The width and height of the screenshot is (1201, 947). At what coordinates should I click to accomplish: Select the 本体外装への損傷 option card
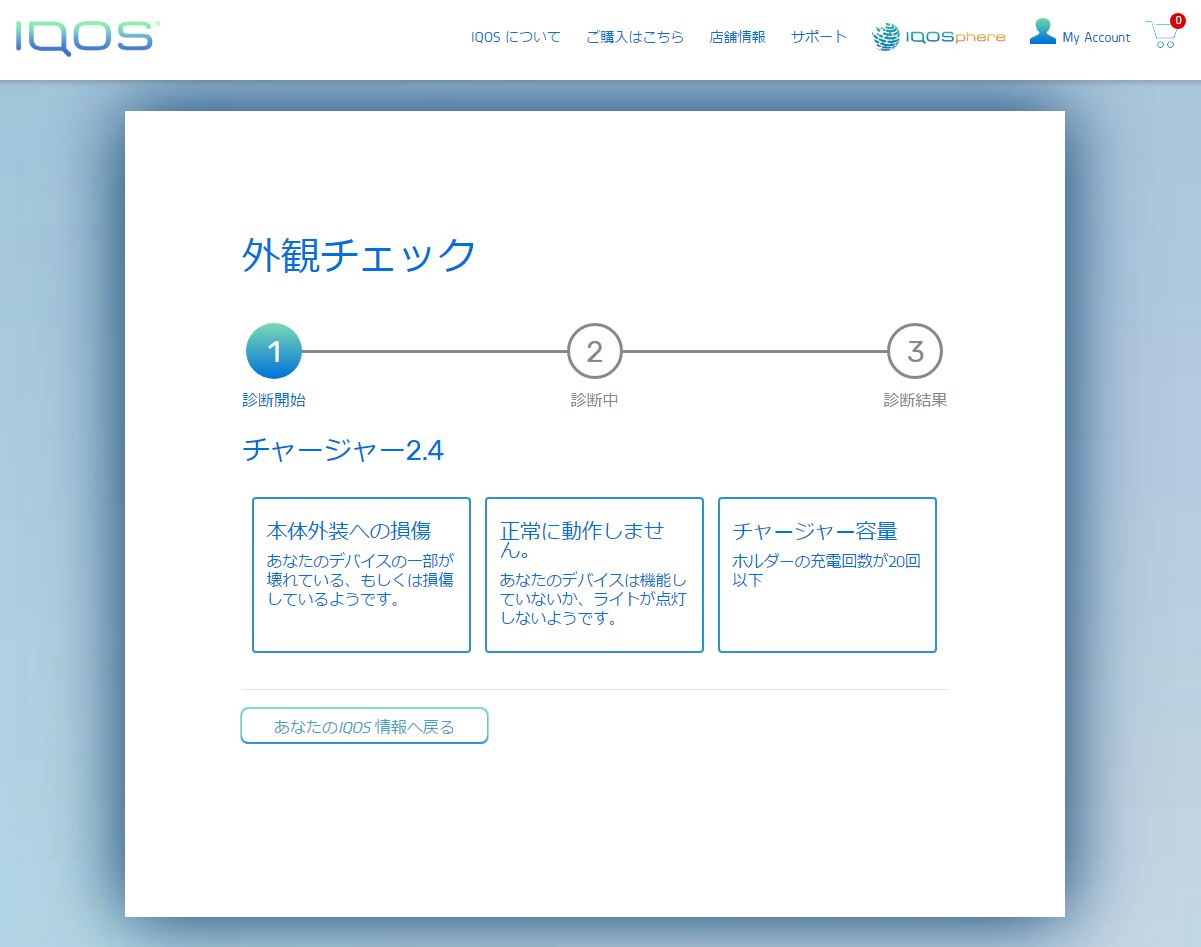361,575
